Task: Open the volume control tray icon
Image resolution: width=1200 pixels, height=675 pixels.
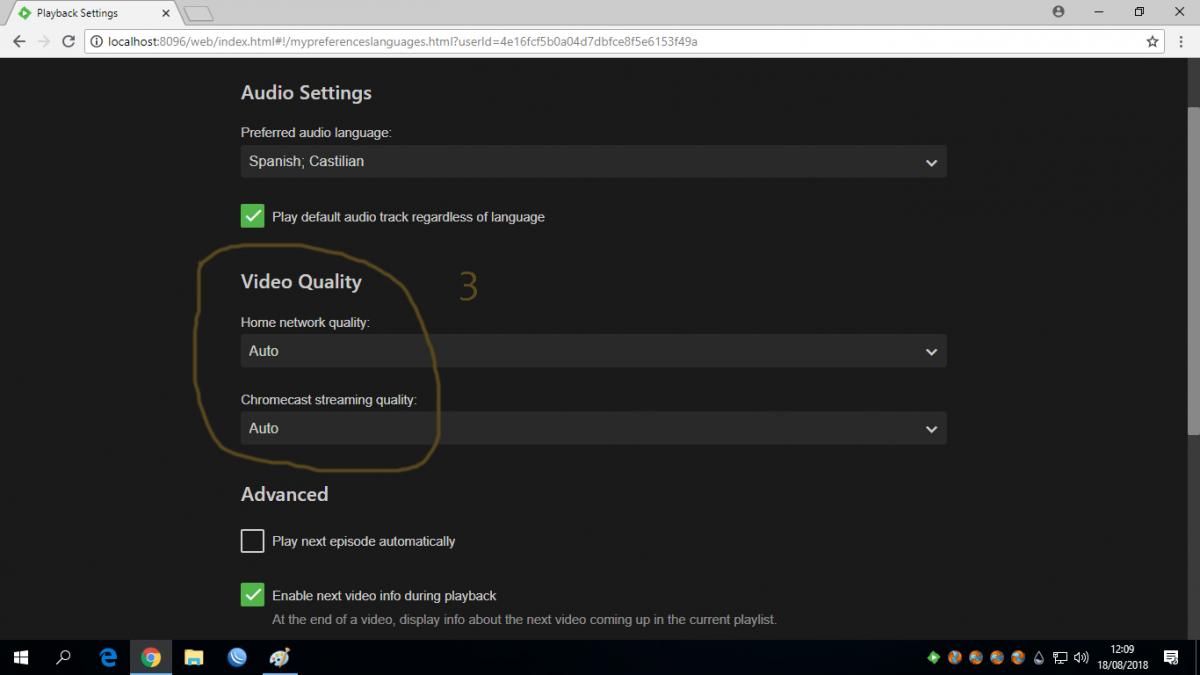Action: (x=1081, y=658)
